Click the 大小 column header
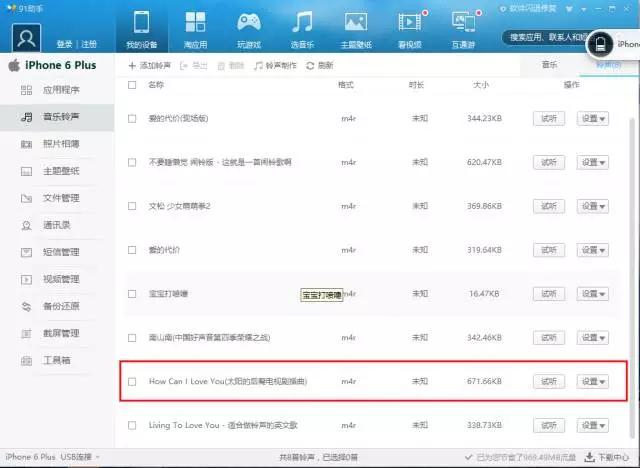The width and height of the screenshot is (640, 468). point(480,85)
